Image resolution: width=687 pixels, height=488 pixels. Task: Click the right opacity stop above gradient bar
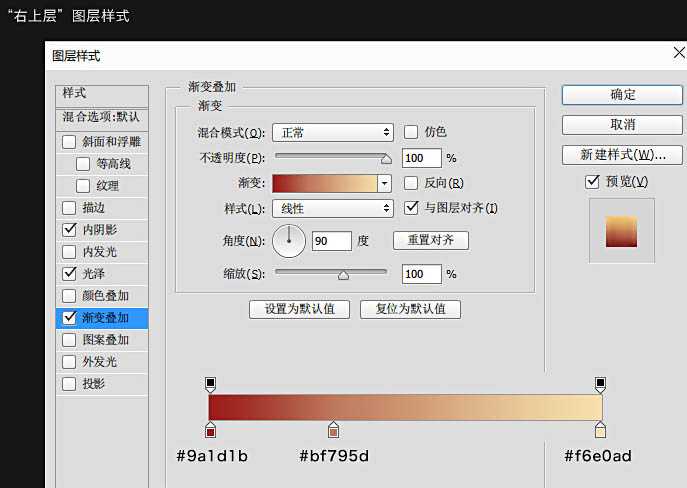[600, 384]
